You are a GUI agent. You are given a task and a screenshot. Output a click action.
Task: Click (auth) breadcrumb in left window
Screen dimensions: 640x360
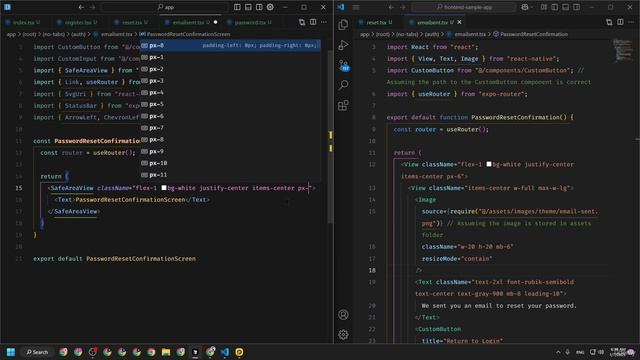tap(78, 34)
